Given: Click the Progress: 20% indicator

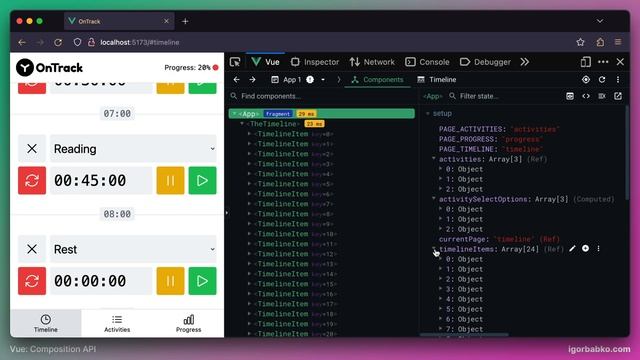Looking at the screenshot, I should 191,68.
